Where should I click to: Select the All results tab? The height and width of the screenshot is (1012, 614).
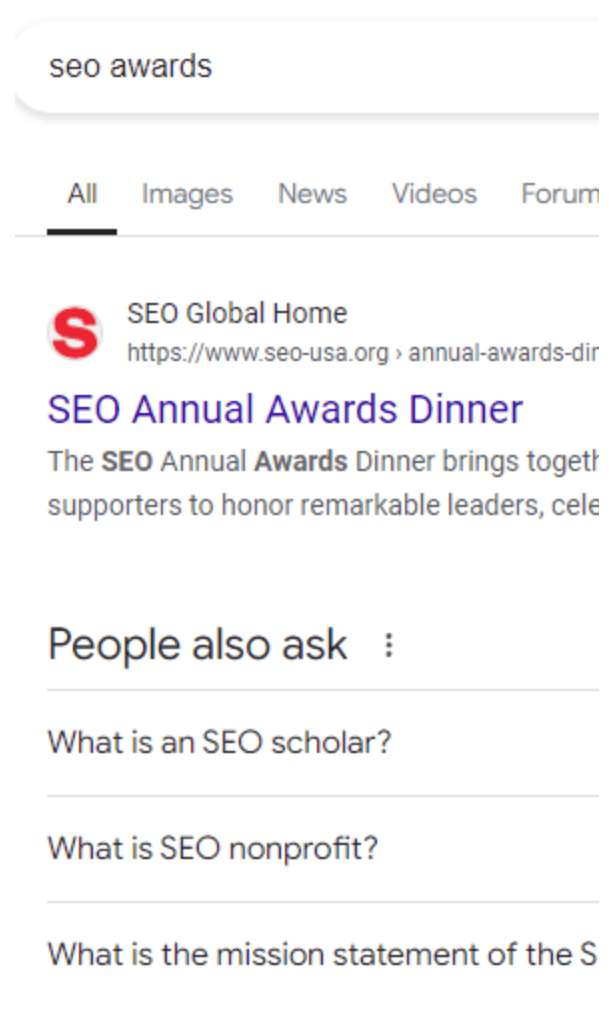tap(82, 194)
